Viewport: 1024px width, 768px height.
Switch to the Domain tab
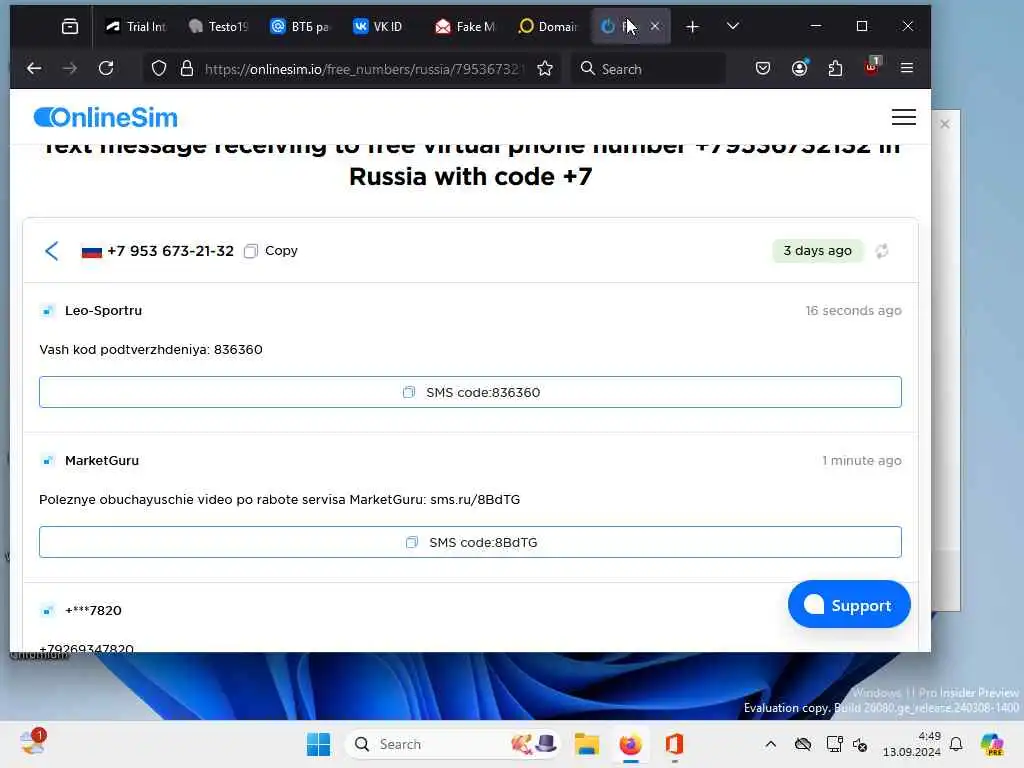click(x=547, y=27)
